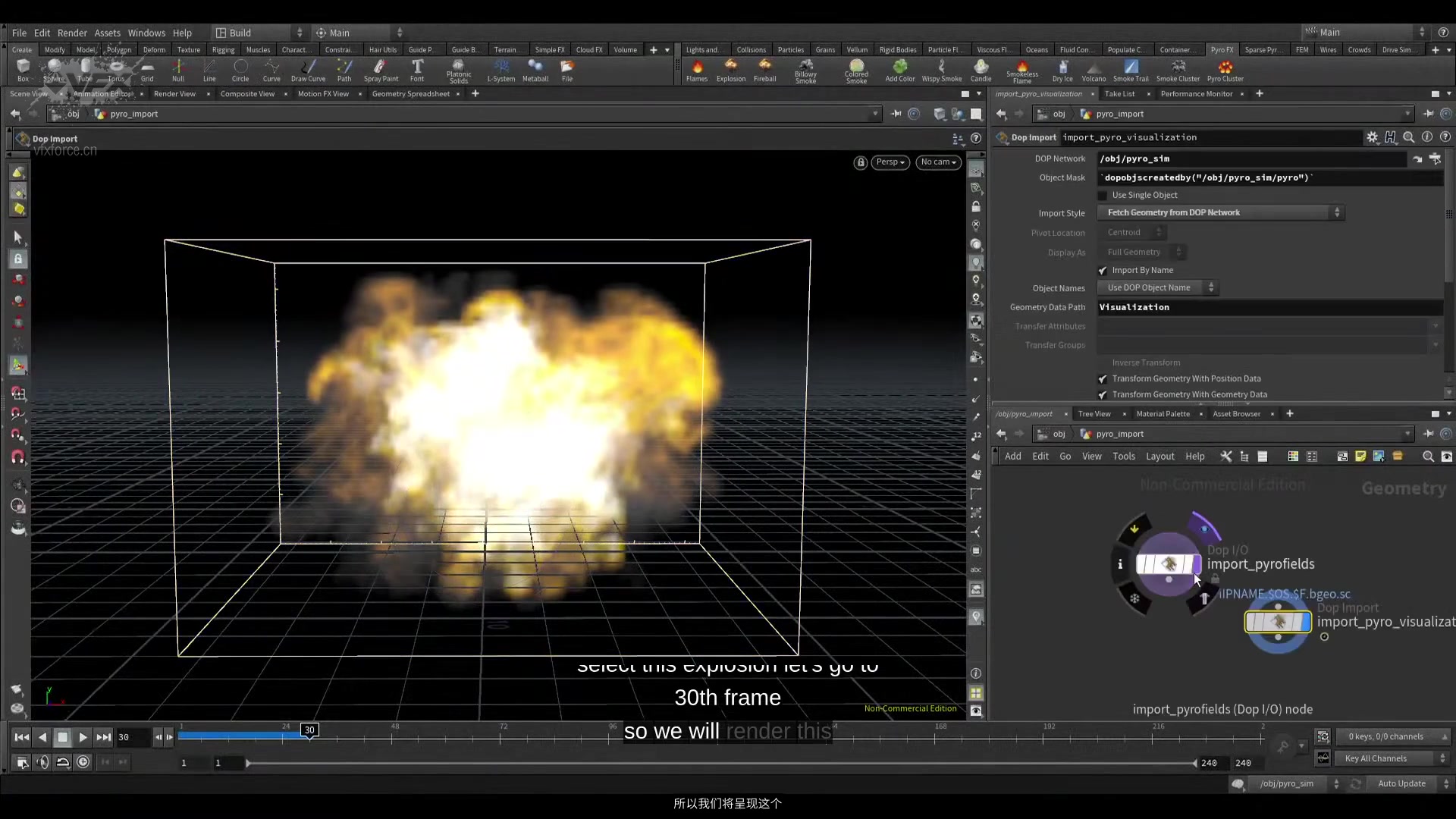Switch to the Asset Browser tab
The height and width of the screenshot is (819, 1456).
(1236, 414)
